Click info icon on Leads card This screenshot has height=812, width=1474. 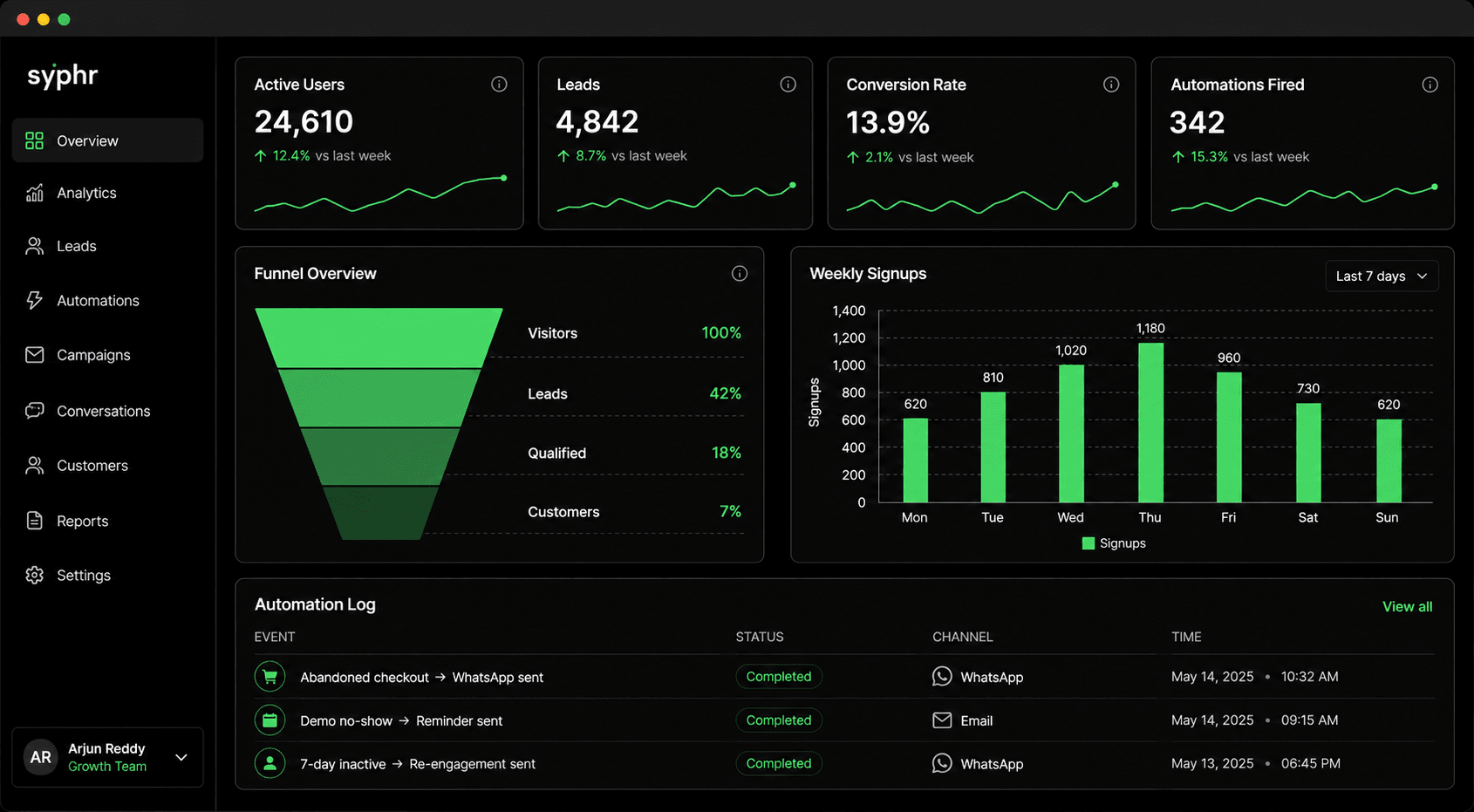click(788, 84)
